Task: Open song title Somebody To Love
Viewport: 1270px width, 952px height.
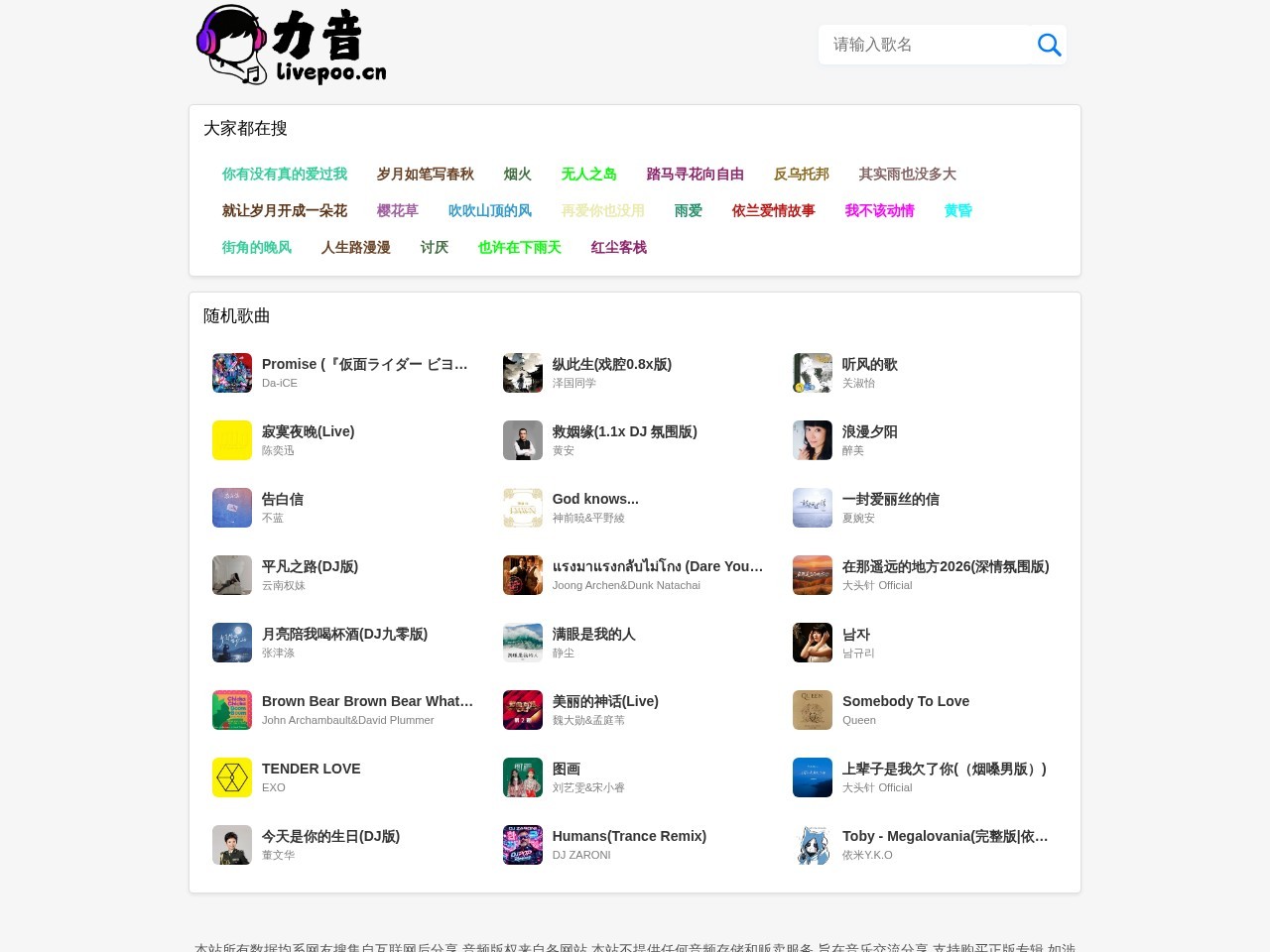Action: [x=906, y=701]
